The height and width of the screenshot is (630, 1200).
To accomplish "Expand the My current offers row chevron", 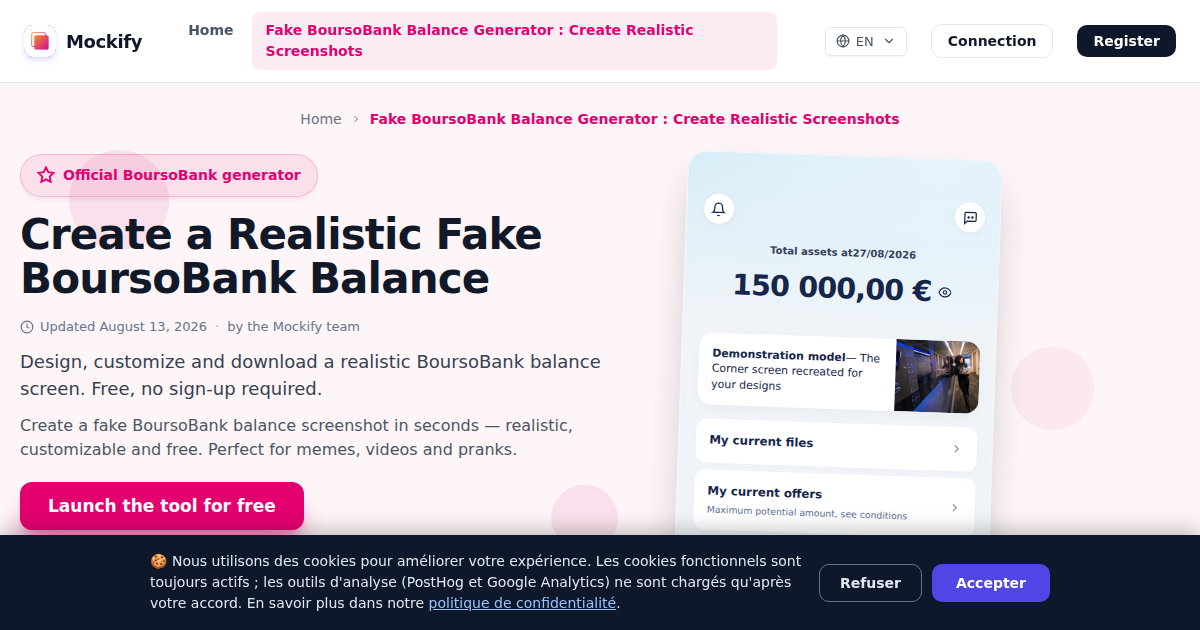I will tap(954, 508).
